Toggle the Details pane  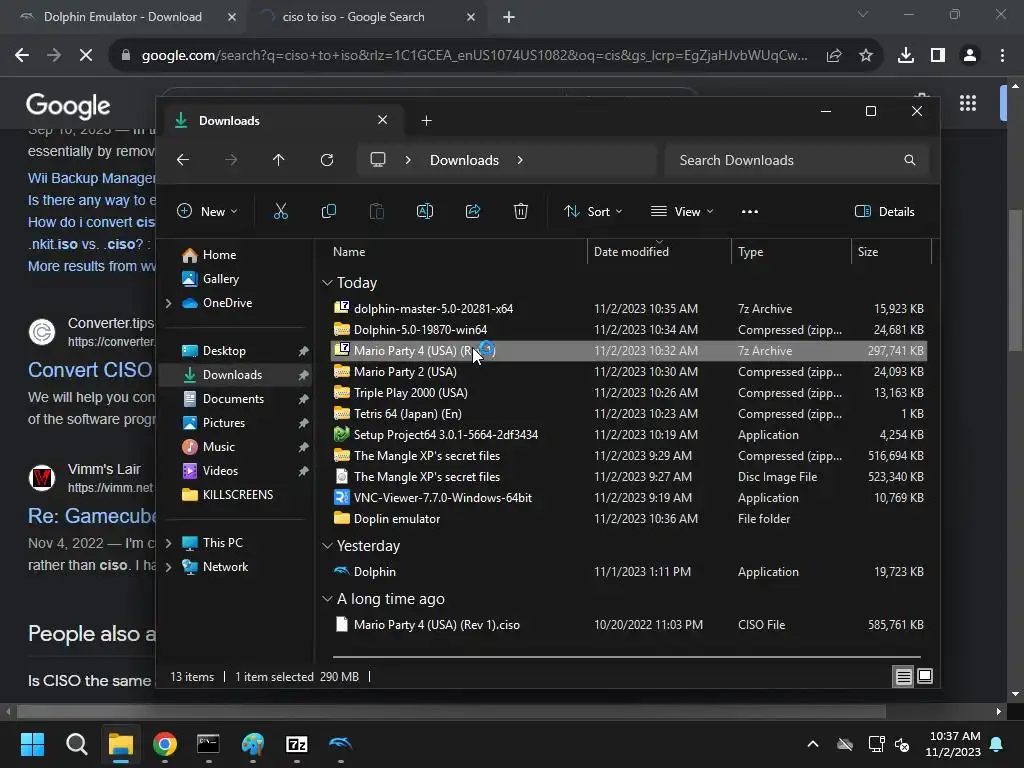click(x=884, y=212)
